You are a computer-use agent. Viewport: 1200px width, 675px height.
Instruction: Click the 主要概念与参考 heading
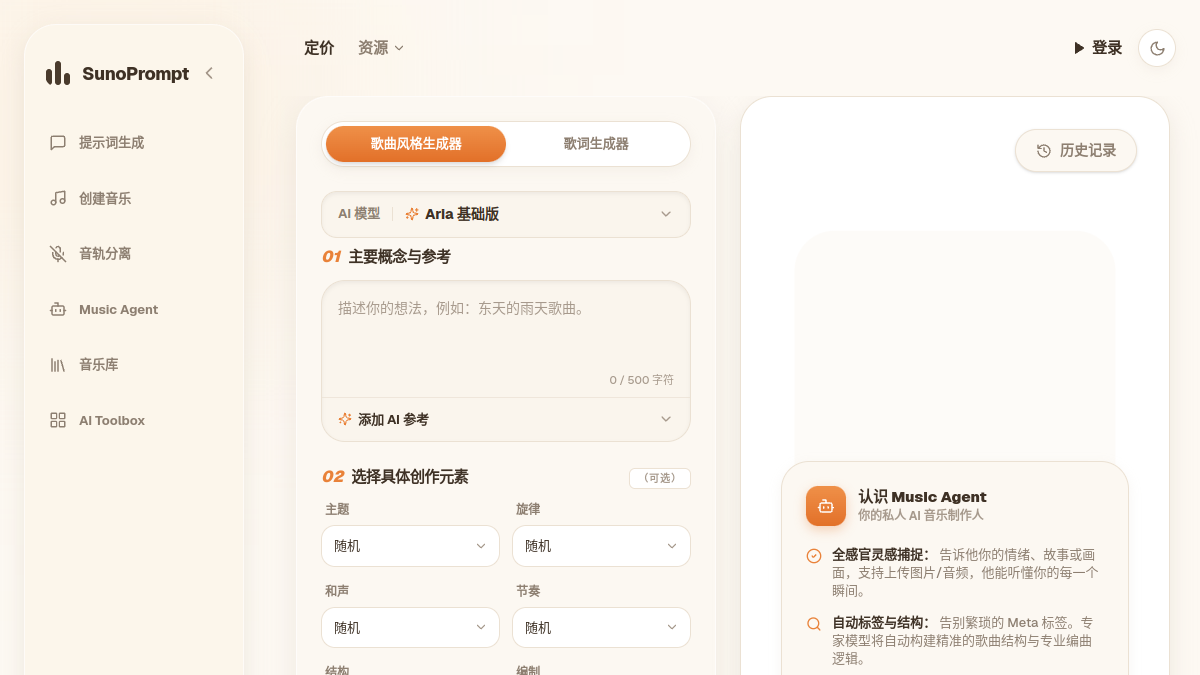pyautogui.click(x=399, y=257)
